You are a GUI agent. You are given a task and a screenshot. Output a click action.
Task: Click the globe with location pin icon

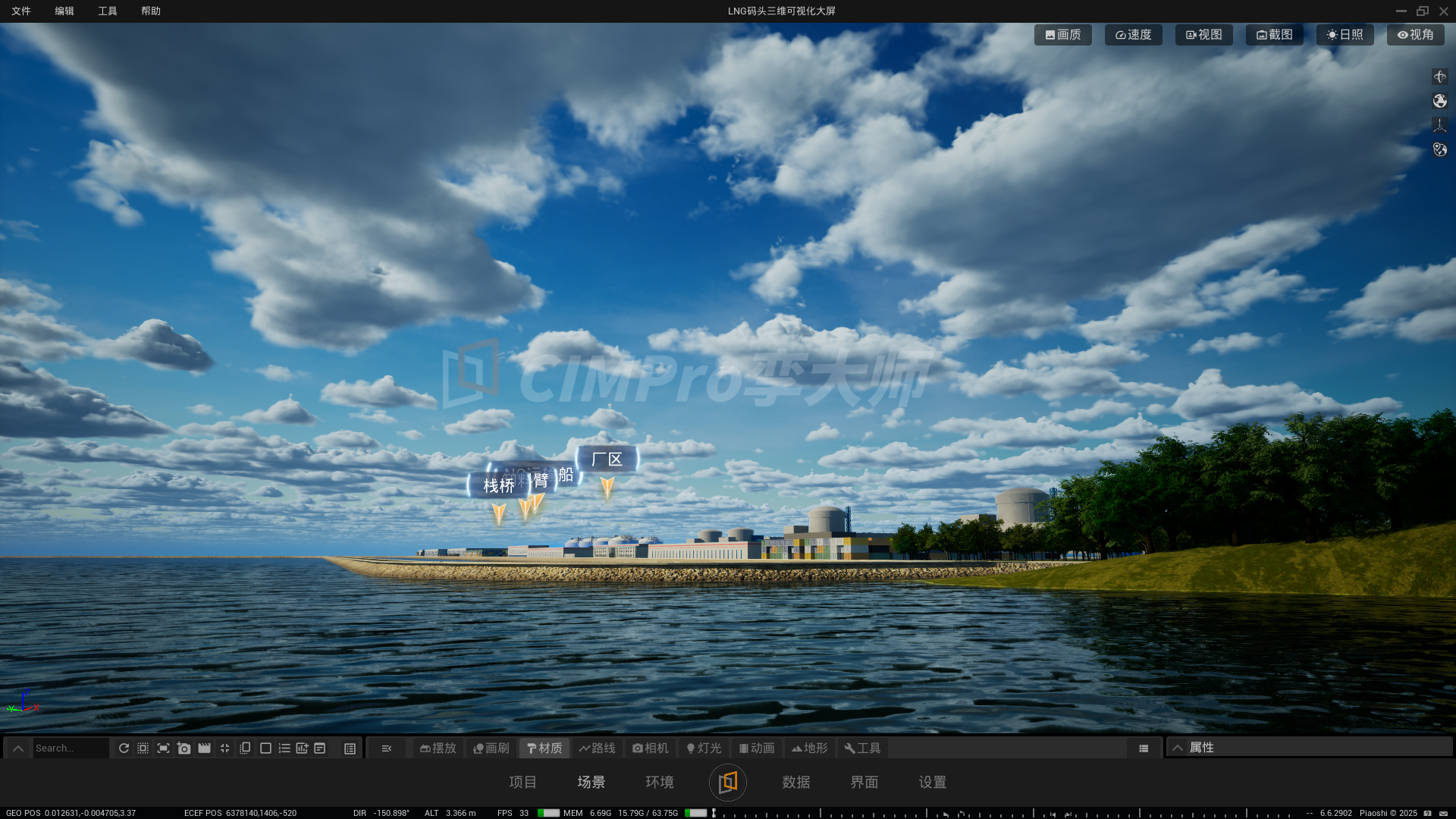pos(1439,149)
